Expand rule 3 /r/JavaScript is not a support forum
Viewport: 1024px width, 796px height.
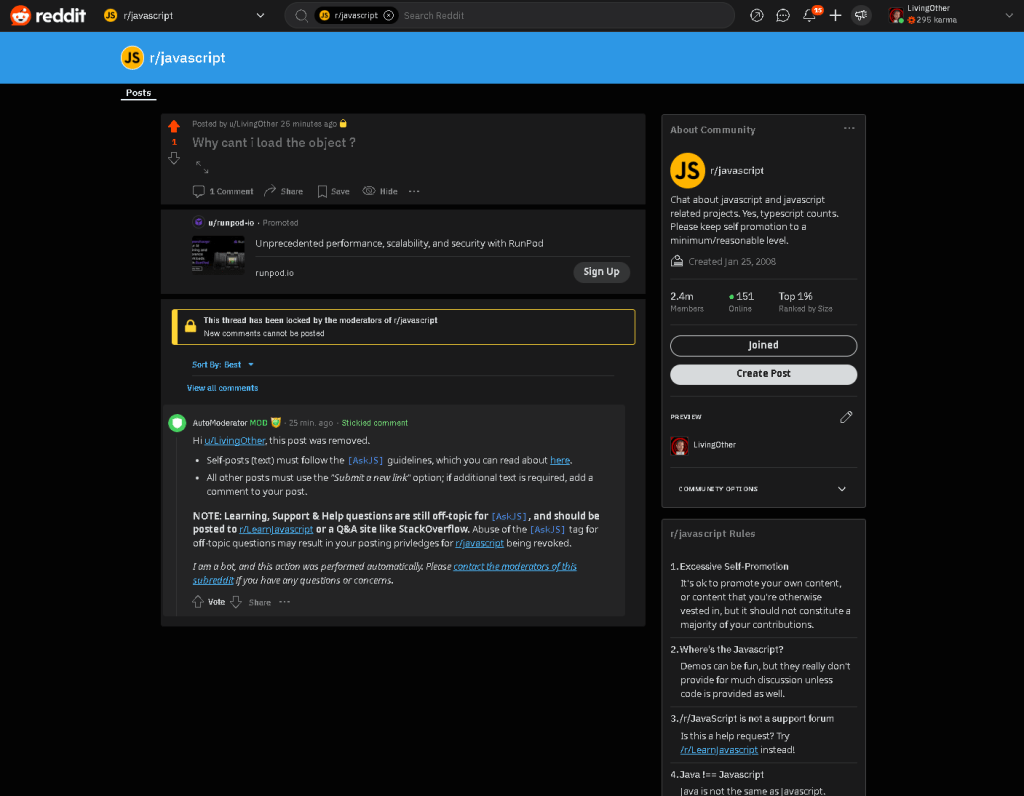click(x=763, y=718)
